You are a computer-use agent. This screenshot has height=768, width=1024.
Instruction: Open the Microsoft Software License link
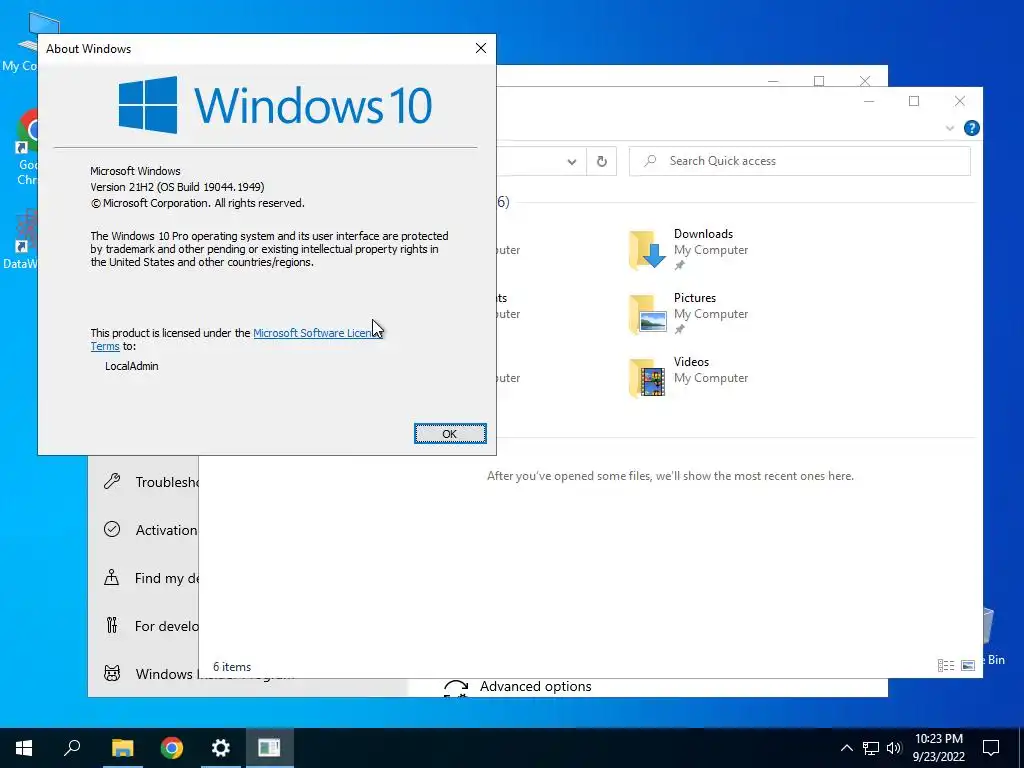[x=317, y=333]
